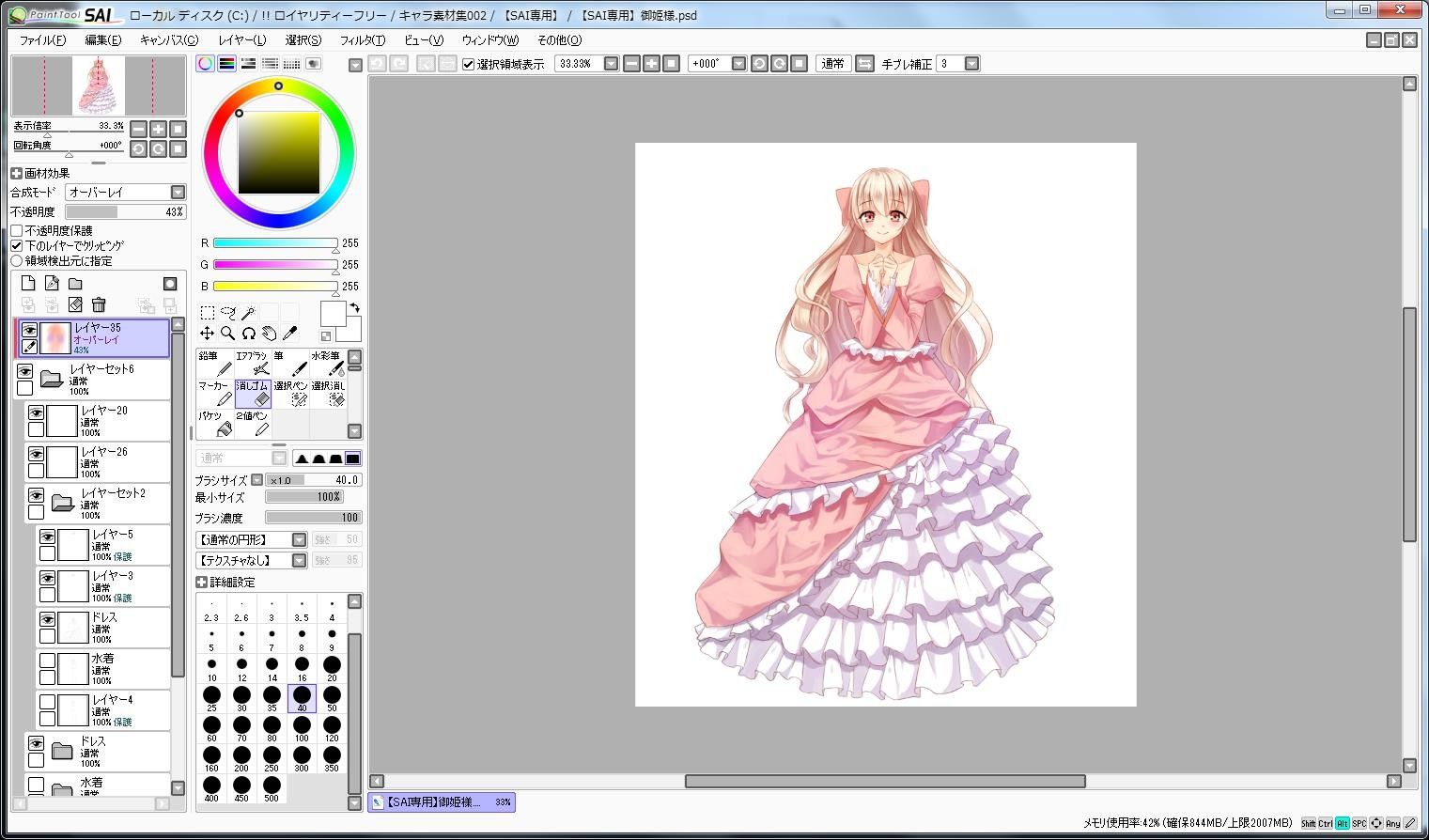This screenshot has width=1429, height=840.
Task: Open the ファイル(F) menu
Action: click(42, 40)
